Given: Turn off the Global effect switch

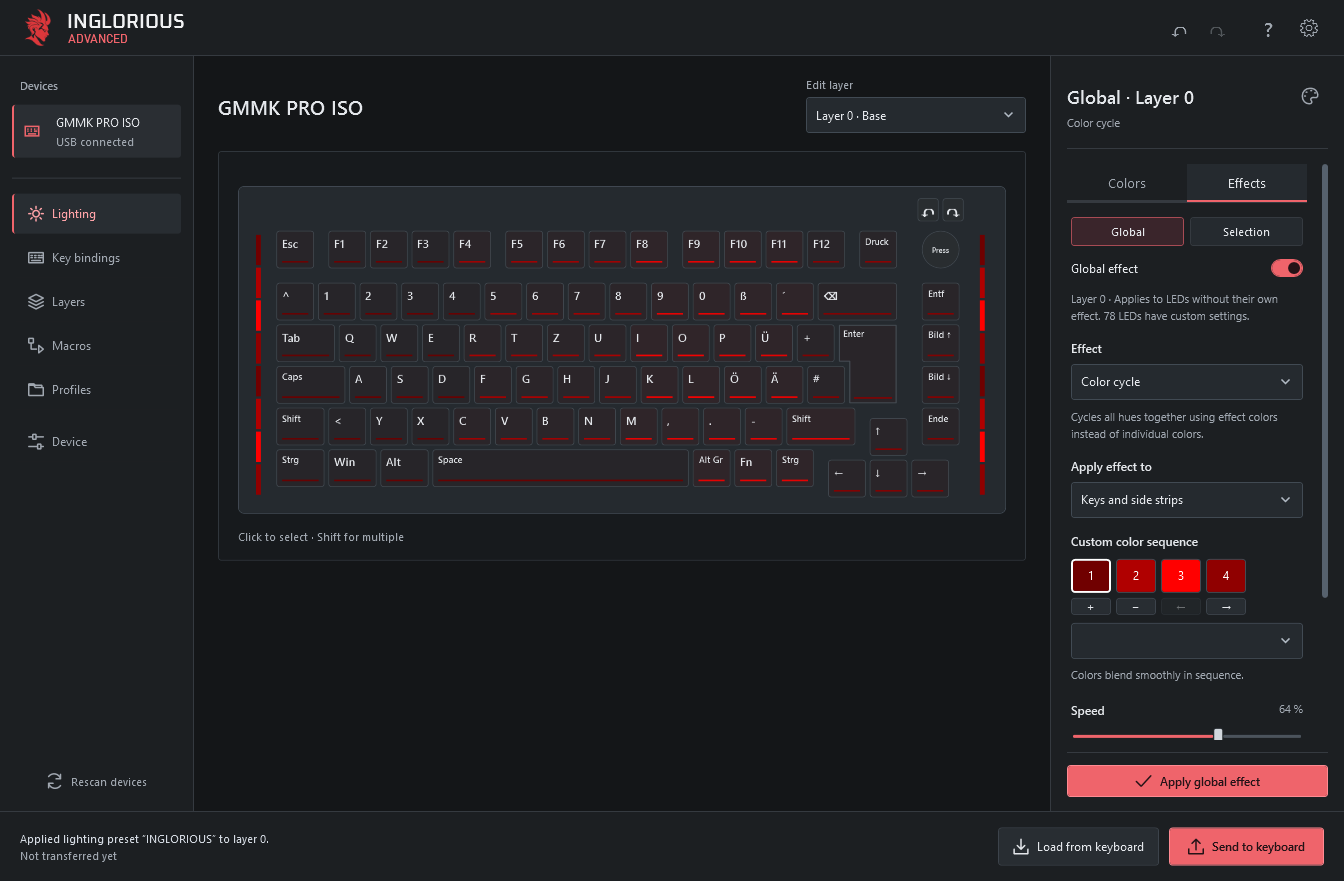Looking at the screenshot, I should click(1287, 268).
